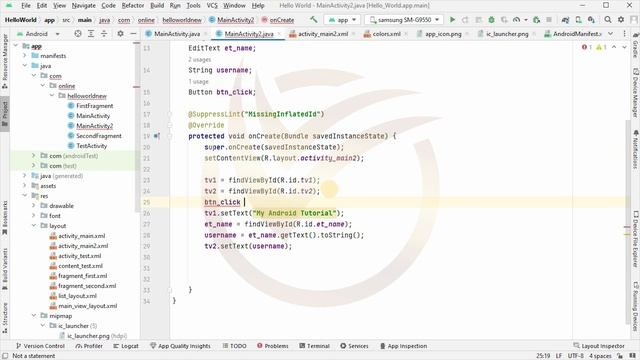Toggle the Structure side tool window
The height and width of the screenshot is (360, 640).
[5, 318]
